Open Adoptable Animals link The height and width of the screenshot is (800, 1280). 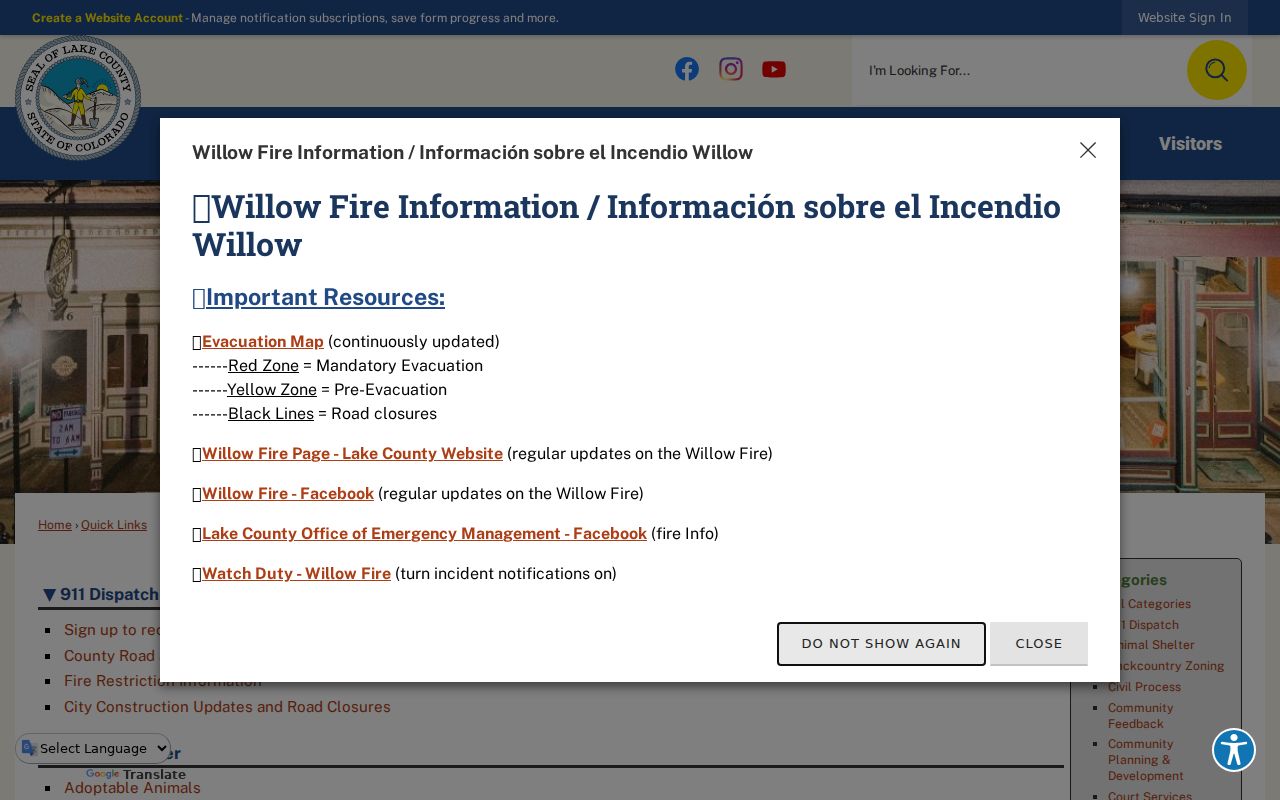tap(132, 788)
